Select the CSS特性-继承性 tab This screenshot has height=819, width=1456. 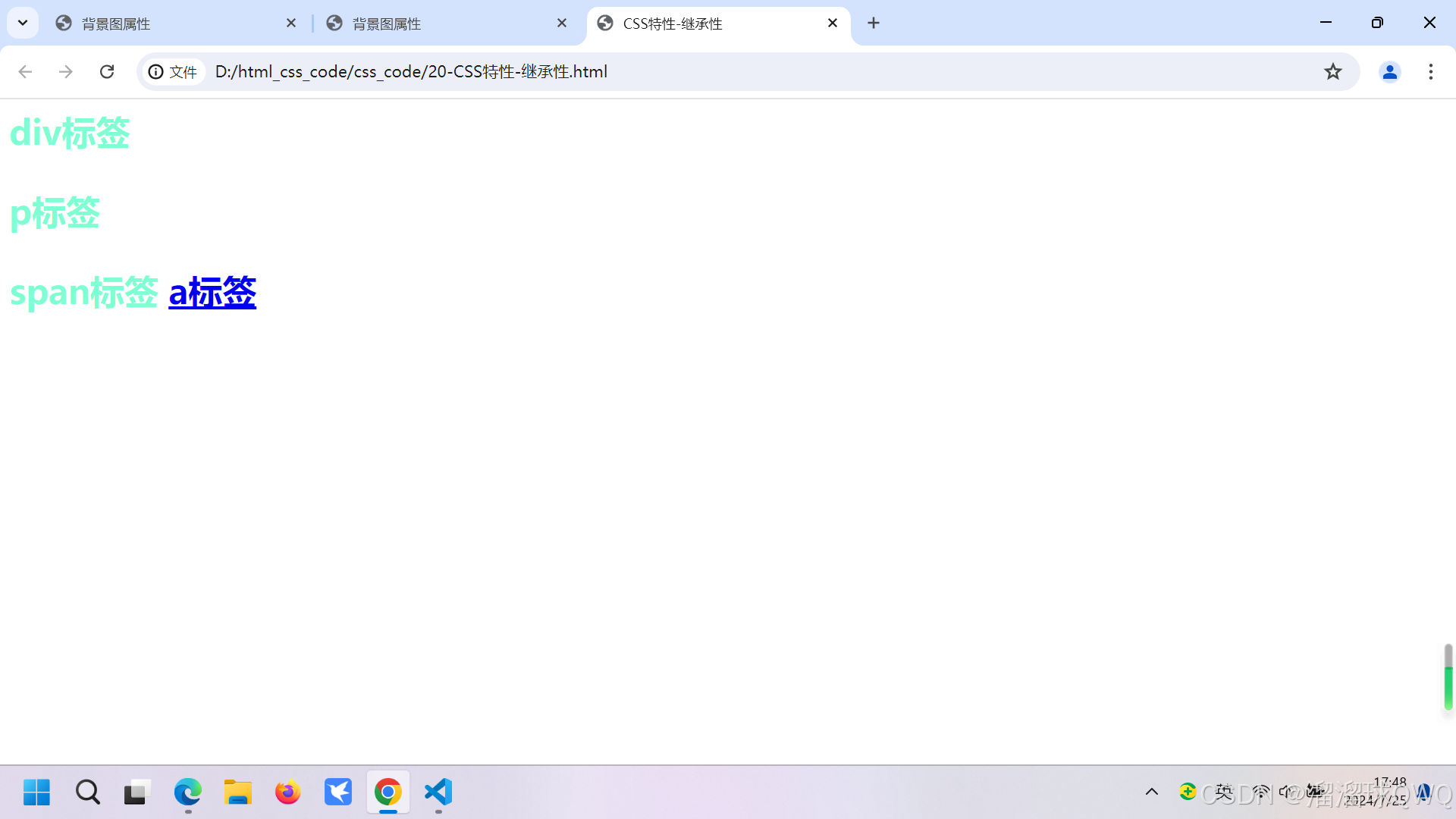(x=717, y=24)
